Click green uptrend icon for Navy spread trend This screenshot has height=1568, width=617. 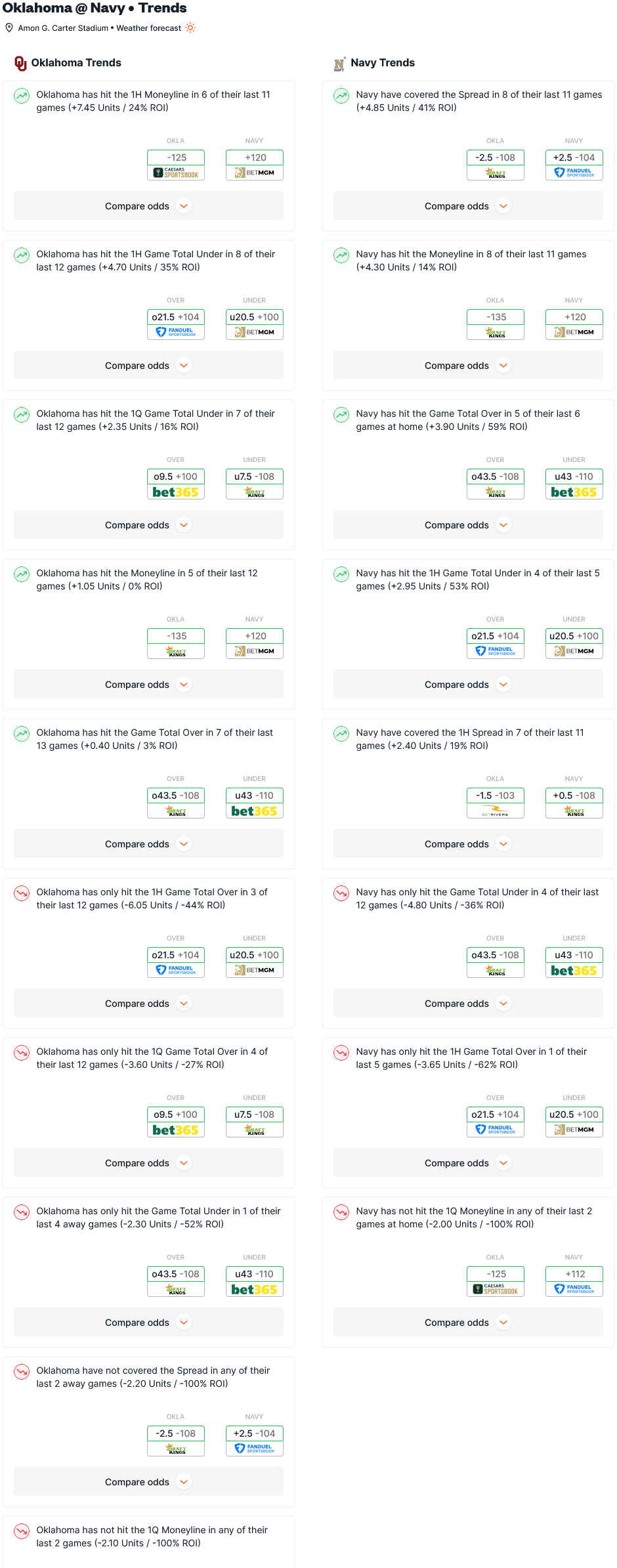click(341, 96)
